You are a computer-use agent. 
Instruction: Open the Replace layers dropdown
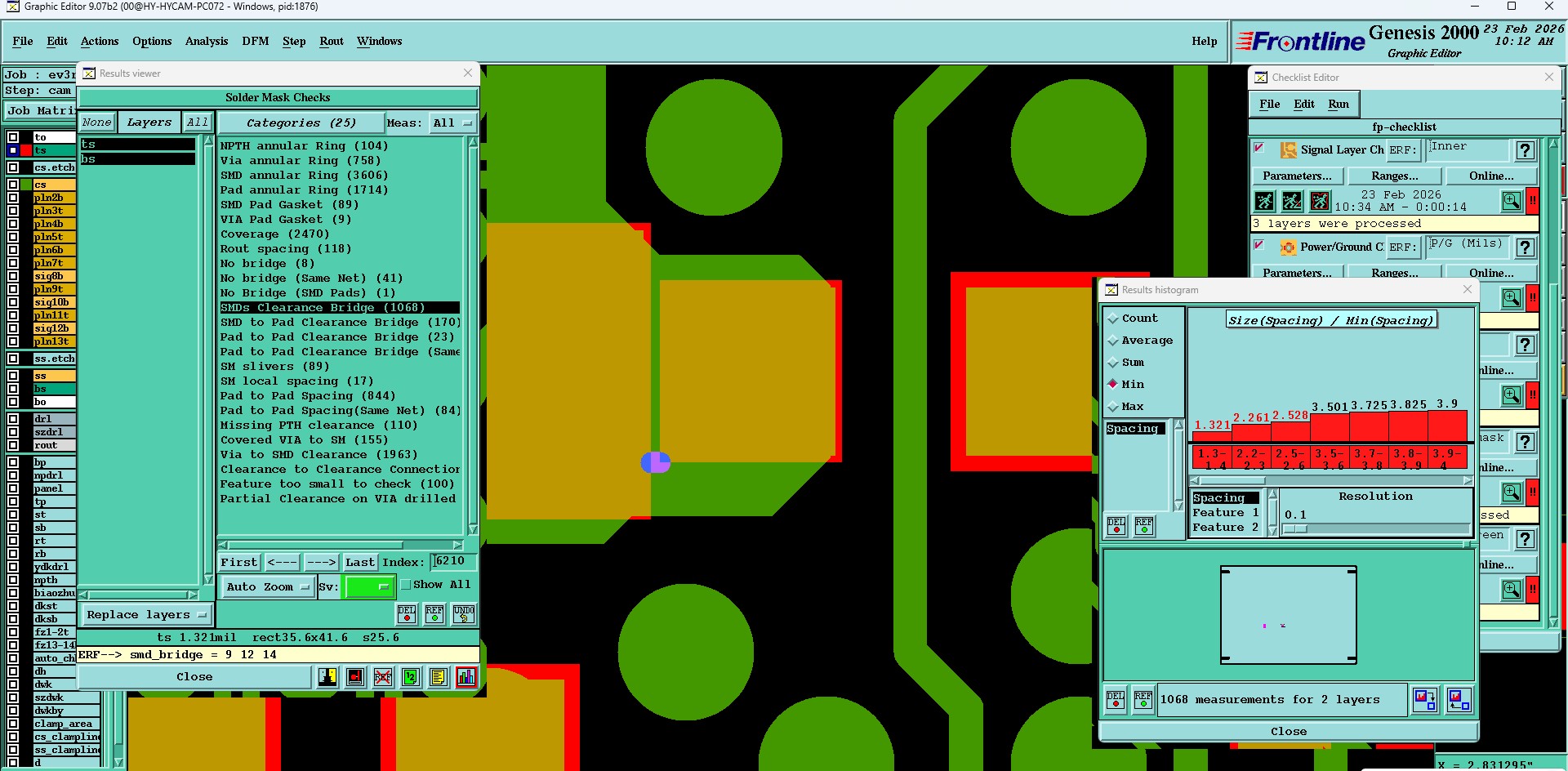[x=146, y=615]
